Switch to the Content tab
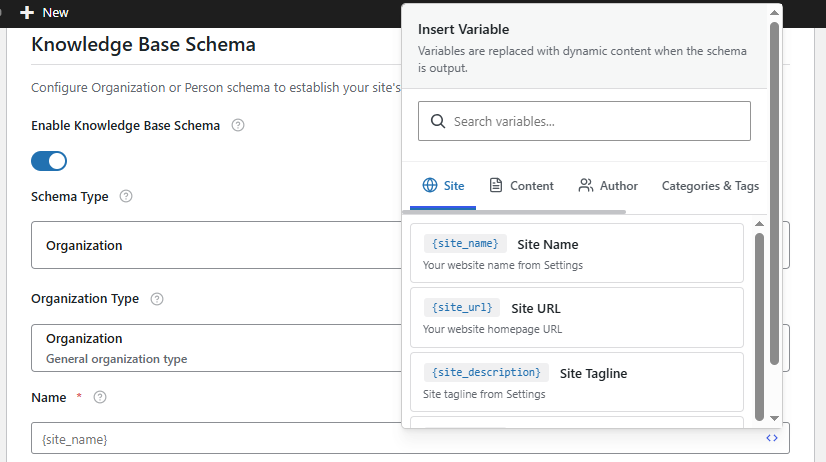Viewport: 826px width, 462px height. tap(521, 186)
